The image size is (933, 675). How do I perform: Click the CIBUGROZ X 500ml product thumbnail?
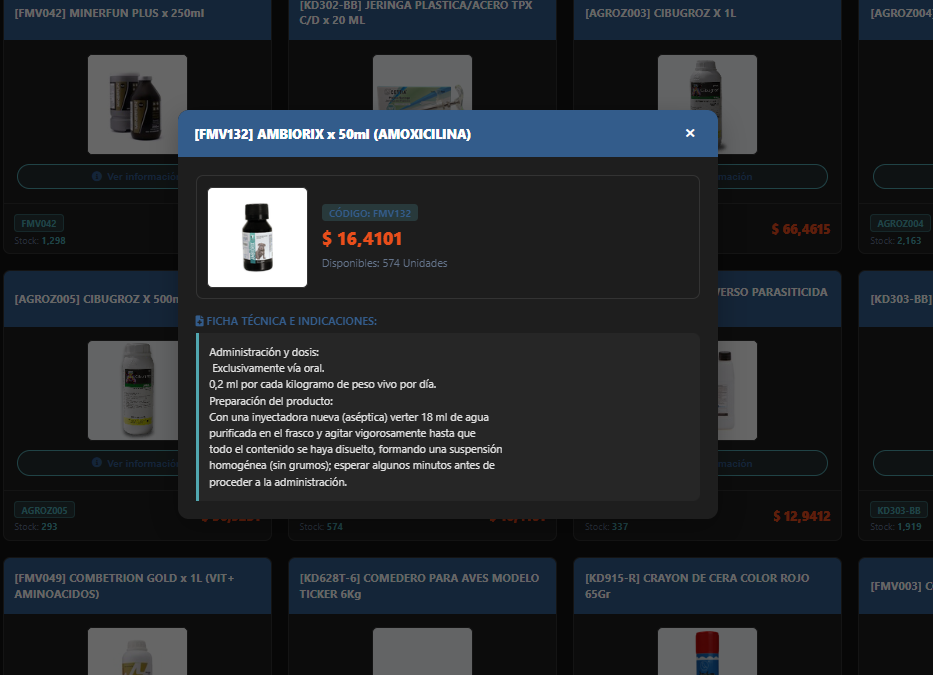pyautogui.click(x=133, y=390)
